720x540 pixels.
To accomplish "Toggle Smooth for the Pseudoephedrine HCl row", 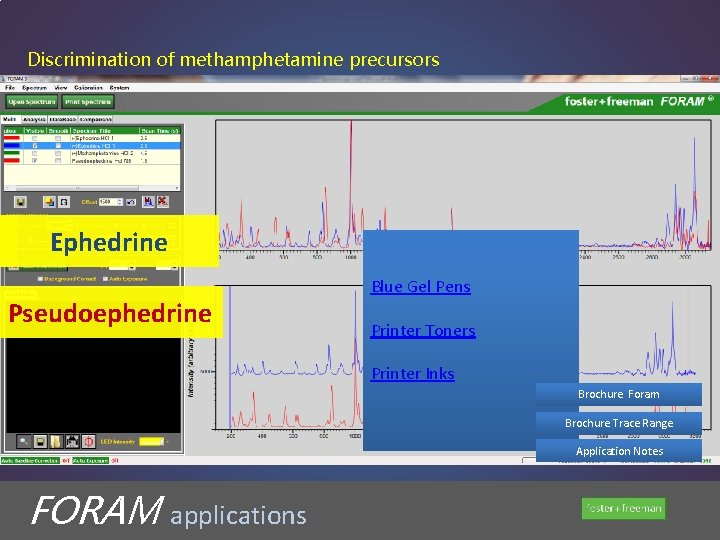I will (58, 161).
